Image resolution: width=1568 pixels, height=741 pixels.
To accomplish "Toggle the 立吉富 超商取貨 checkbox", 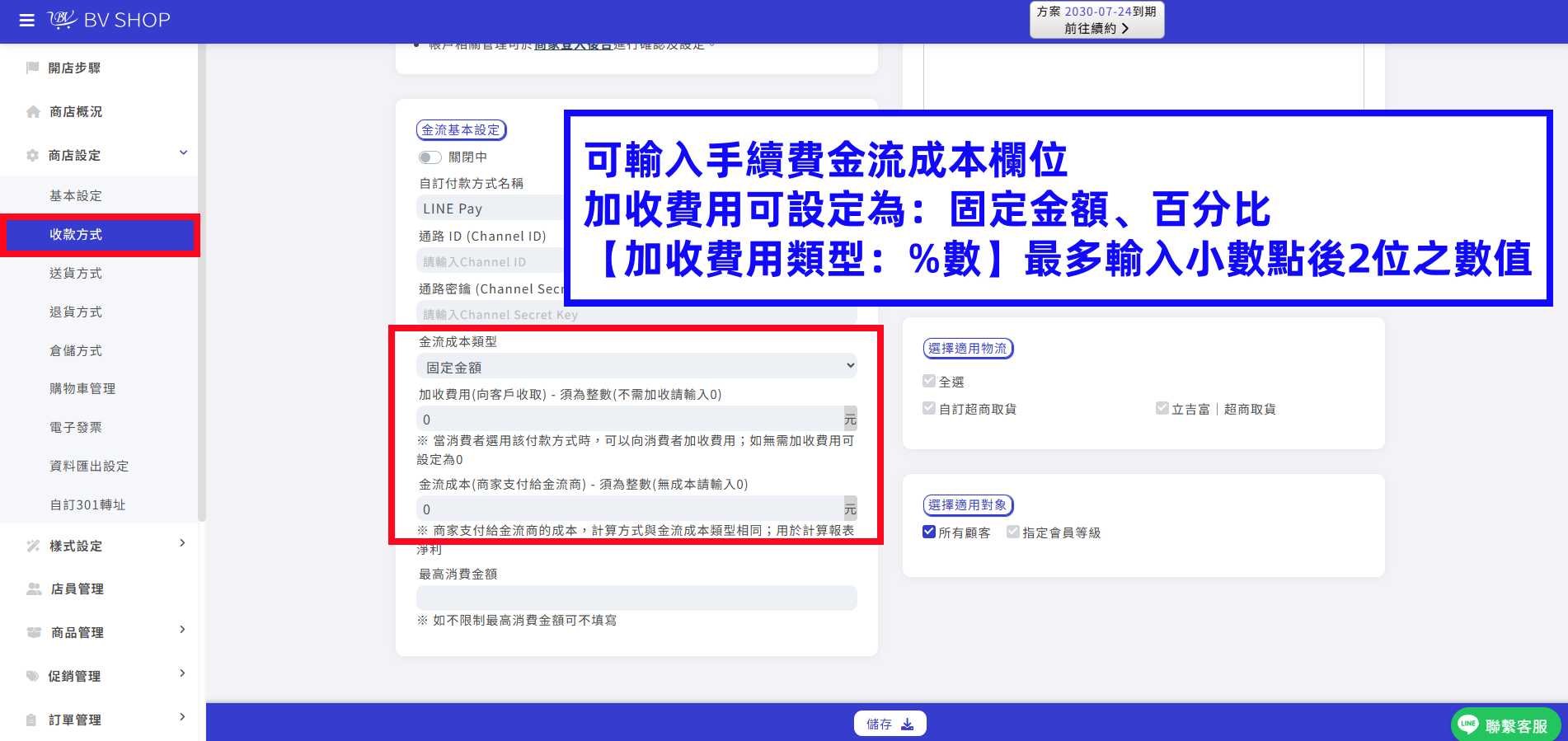I will (1162, 408).
